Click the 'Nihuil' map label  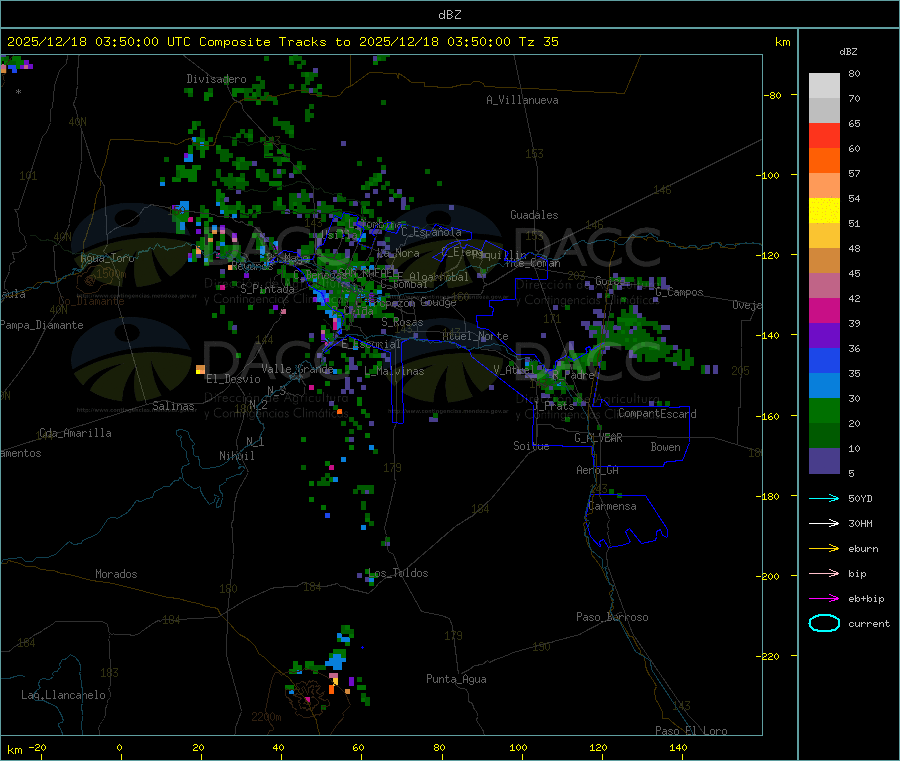pyautogui.click(x=237, y=456)
